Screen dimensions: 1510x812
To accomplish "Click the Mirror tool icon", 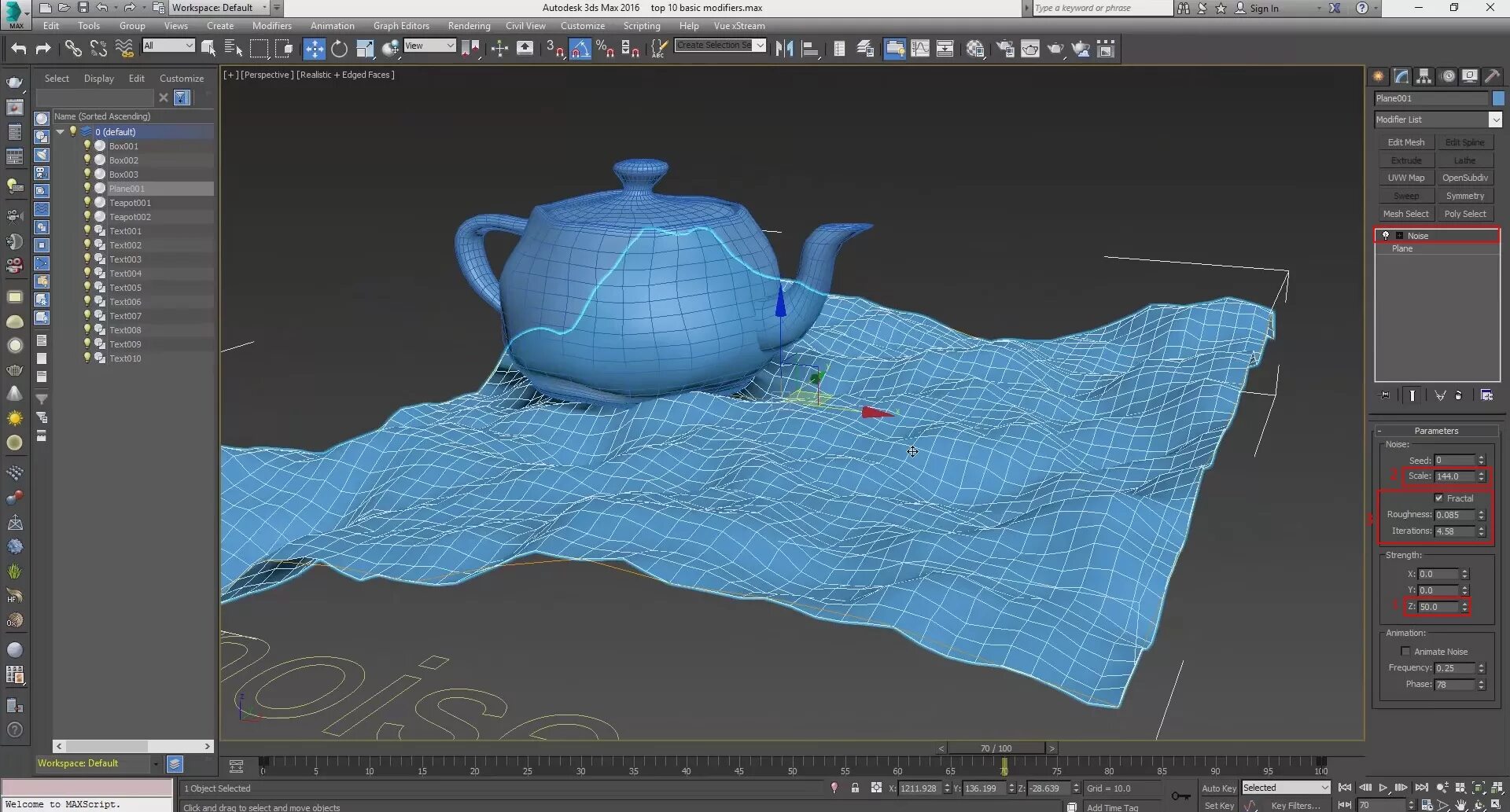I will coord(784,49).
